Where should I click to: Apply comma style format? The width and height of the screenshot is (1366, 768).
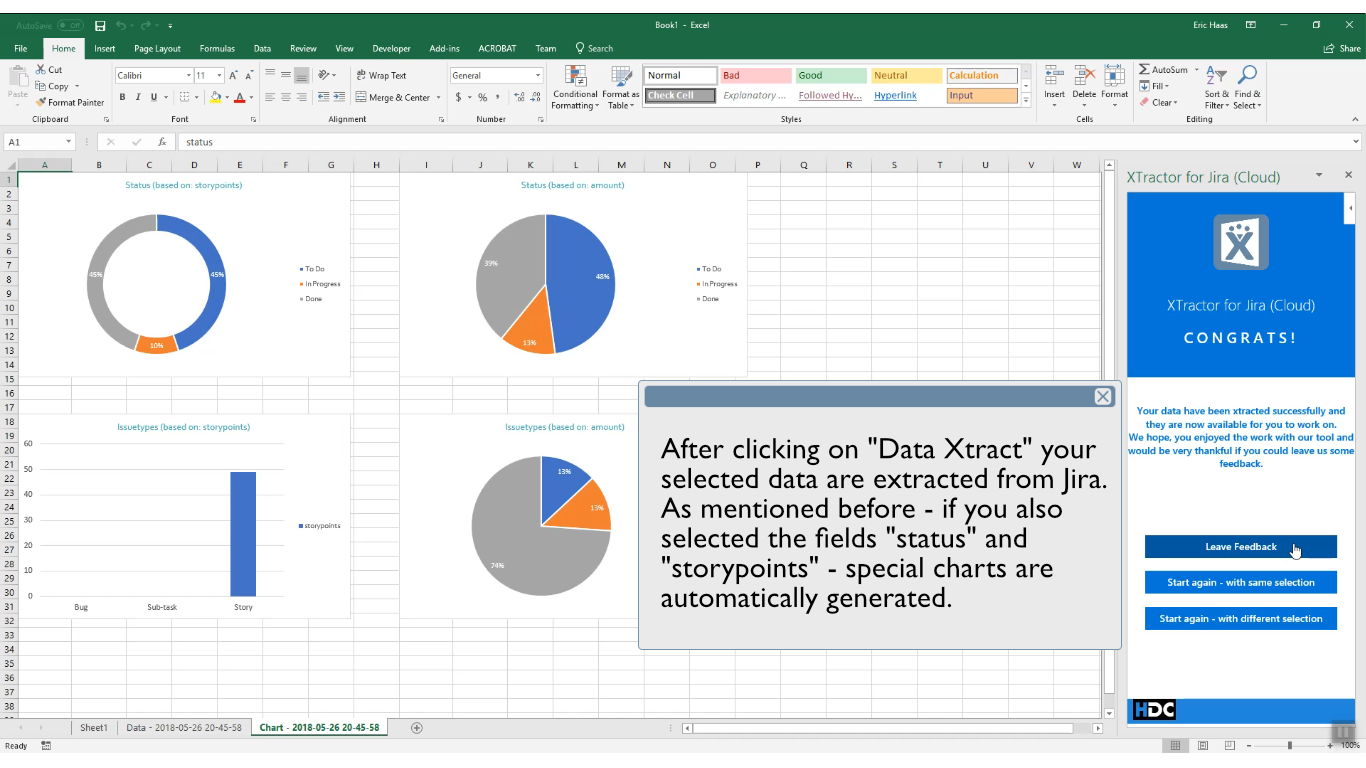[x=497, y=97]
